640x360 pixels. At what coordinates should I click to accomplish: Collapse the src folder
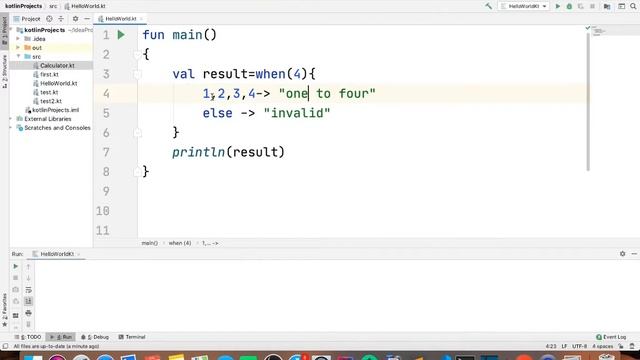click(x=18, y=57)
